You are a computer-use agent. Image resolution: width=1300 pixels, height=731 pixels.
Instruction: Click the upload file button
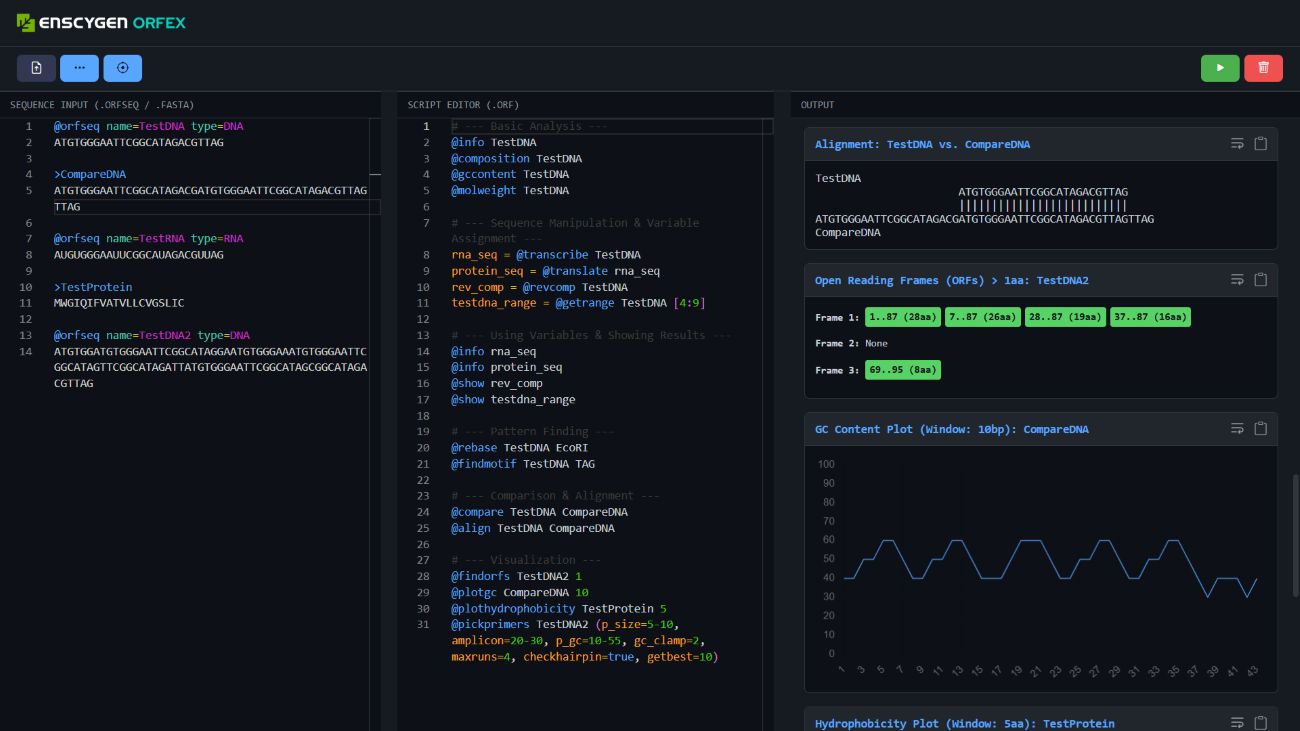[36, 68]
